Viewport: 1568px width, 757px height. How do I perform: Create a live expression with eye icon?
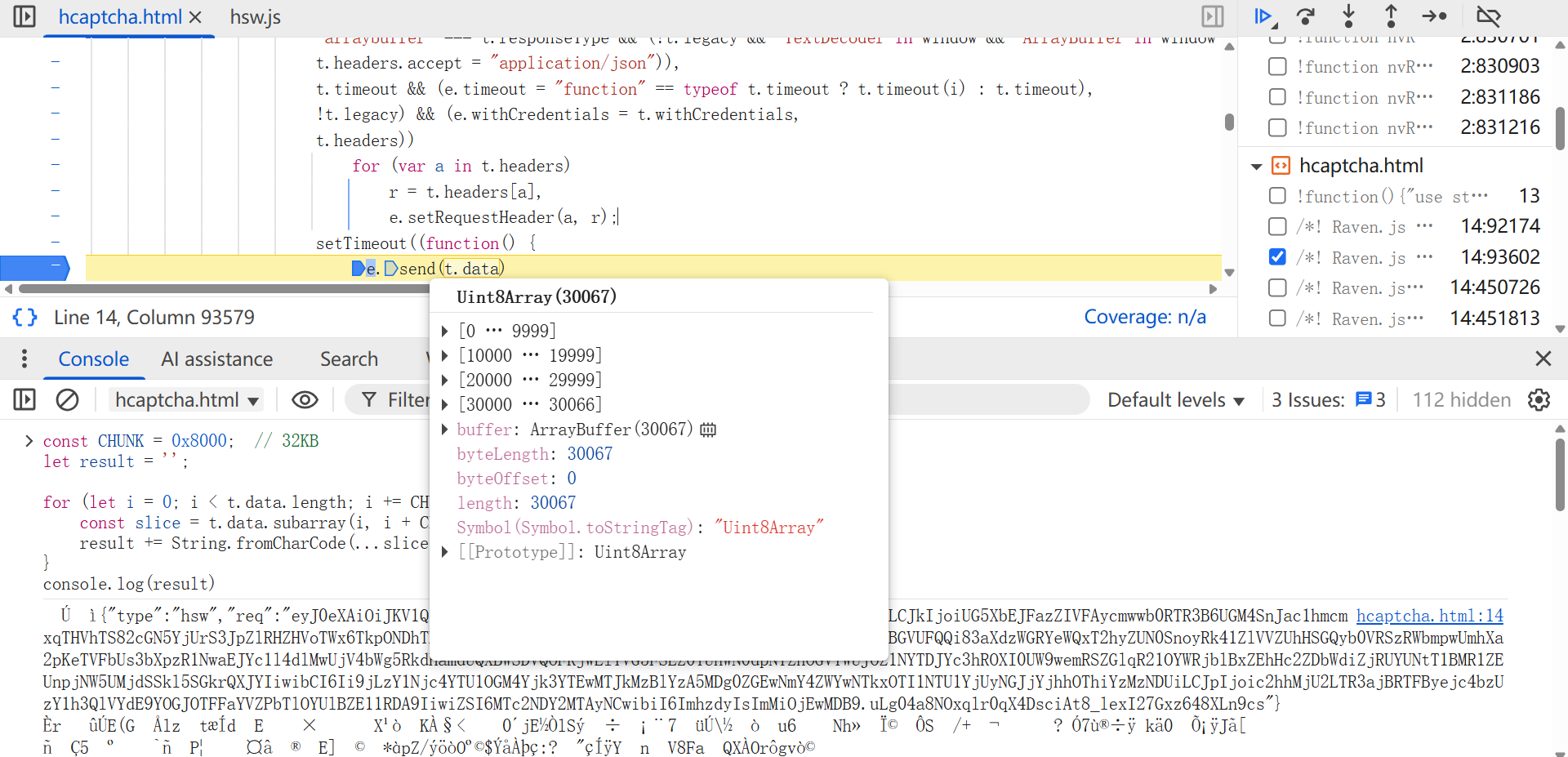(305, 399)
